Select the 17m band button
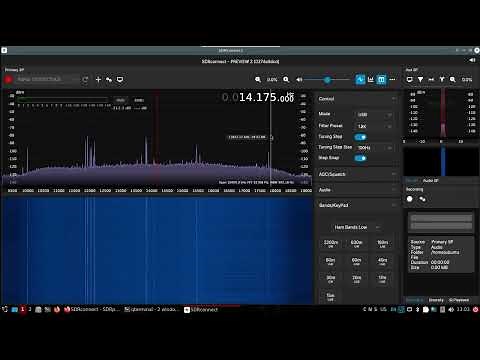The width and height of the screenshot is (480, 360). pyautogui.click(x=382, y=279)
